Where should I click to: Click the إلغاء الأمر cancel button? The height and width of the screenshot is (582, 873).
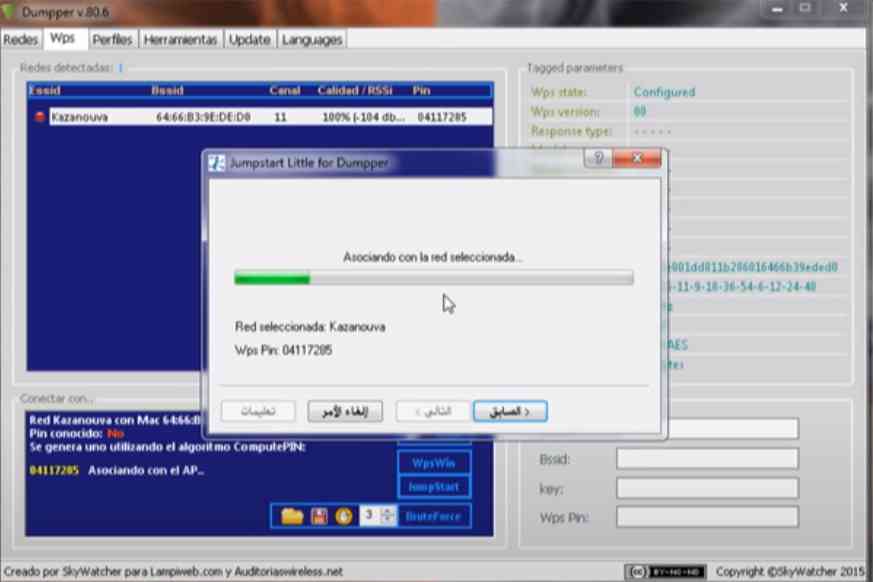[x=345, y=412]
